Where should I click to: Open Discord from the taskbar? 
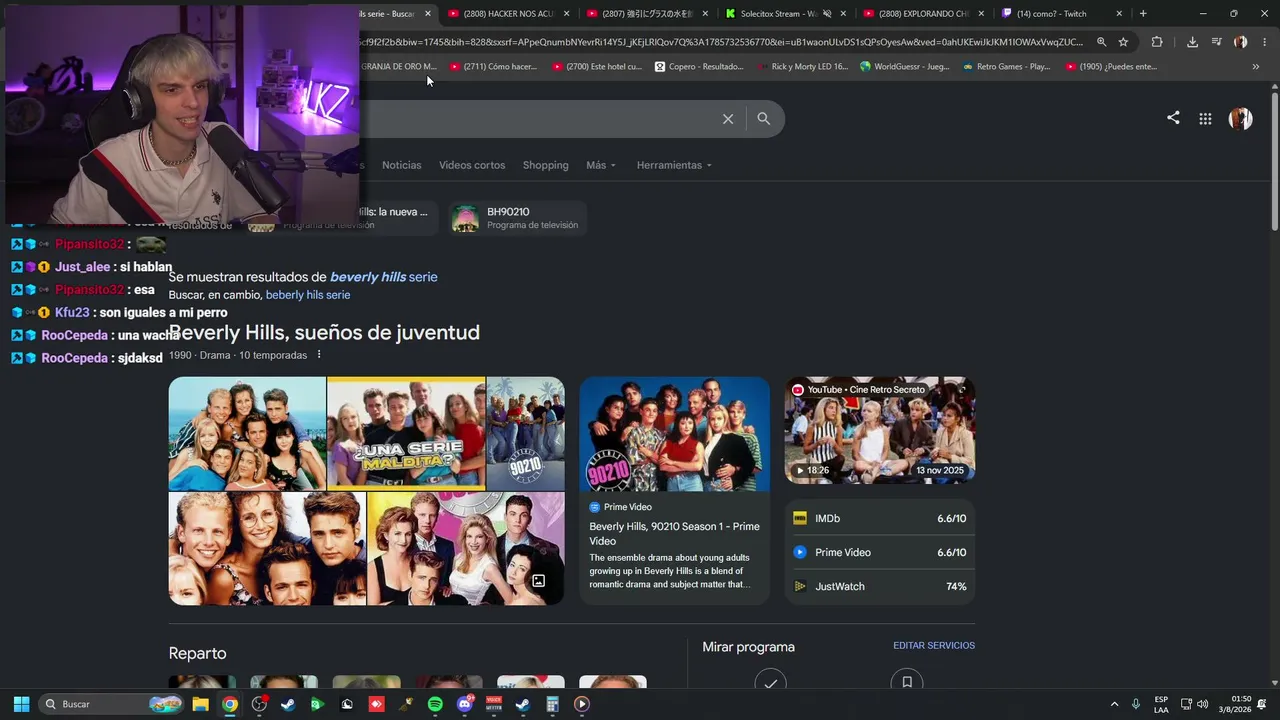pos(464,704)
